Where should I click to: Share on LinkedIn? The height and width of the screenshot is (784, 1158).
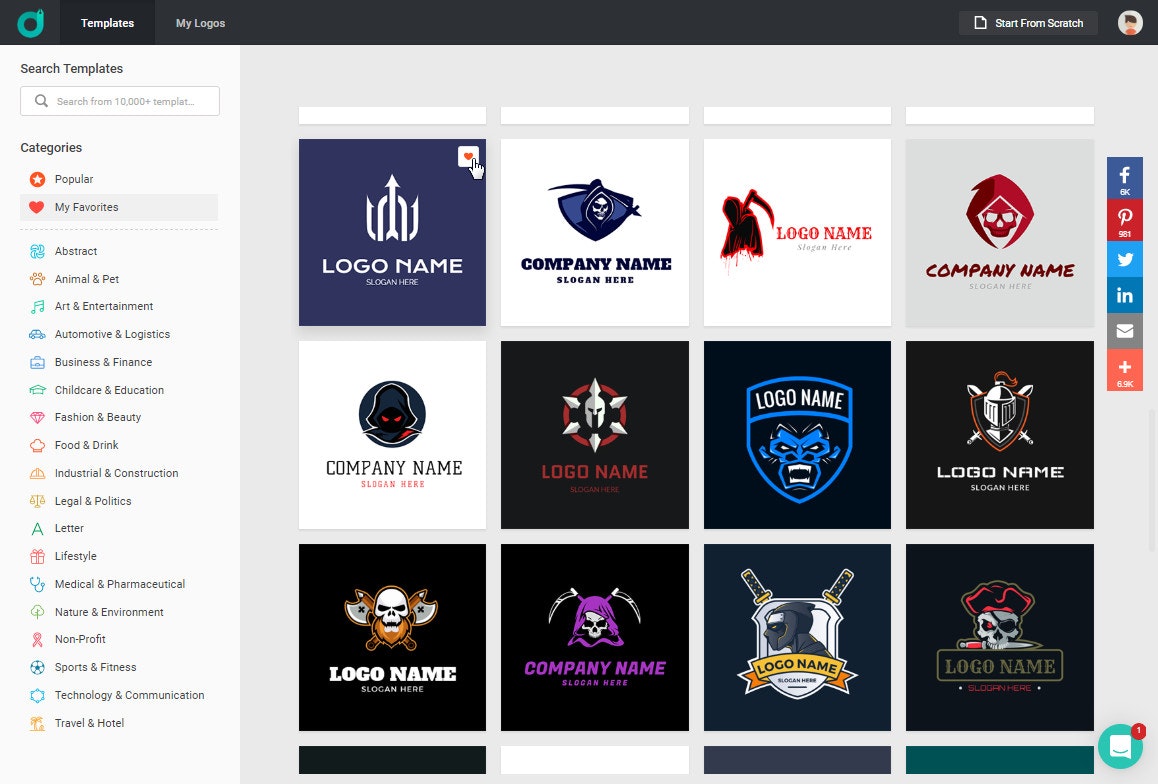click(x=1125, y=295)
